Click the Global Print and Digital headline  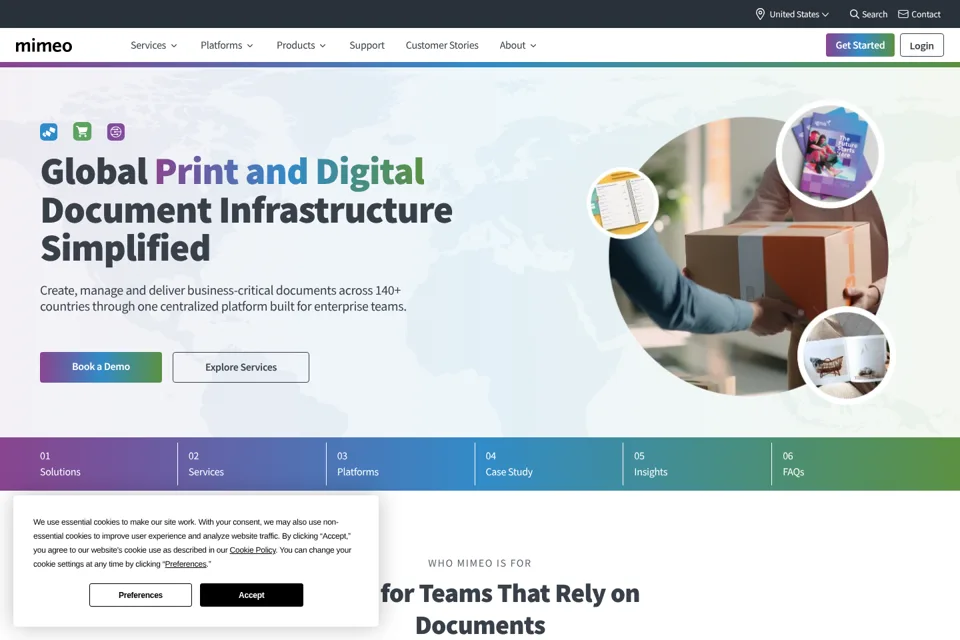(x=247, y=209)
